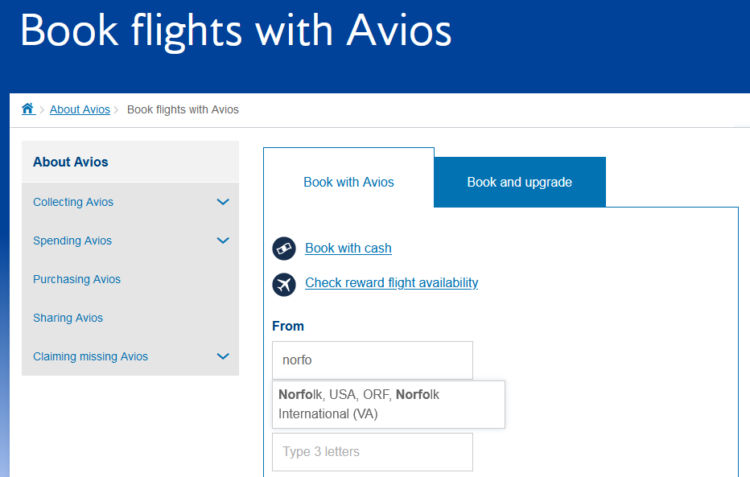The image size is (750, 477).
Task: Select the Book with Avios tab
Action: point(349,182)
